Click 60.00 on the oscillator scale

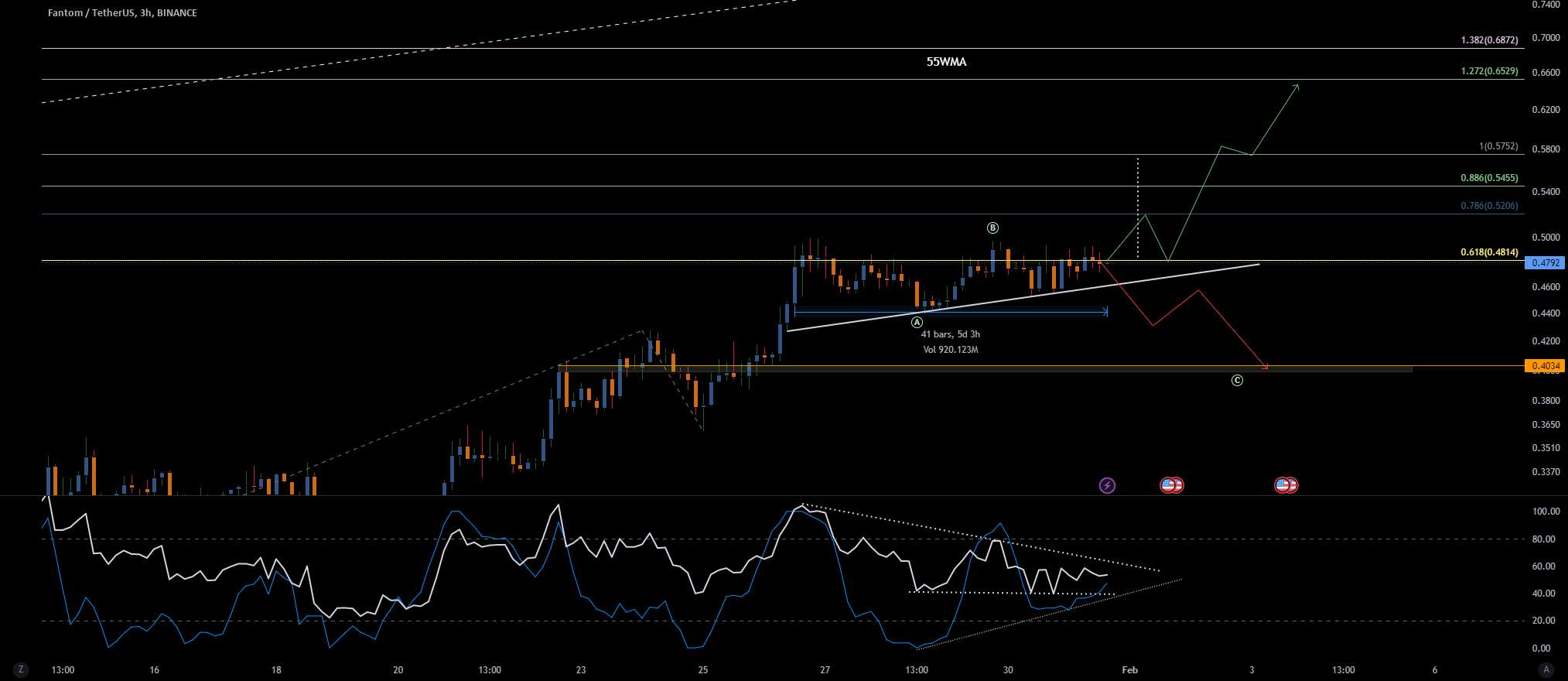tap(1546, 566)
